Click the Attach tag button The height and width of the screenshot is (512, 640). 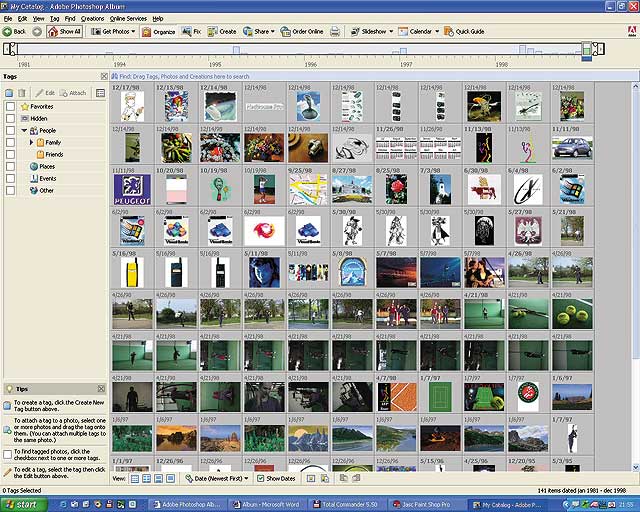pos(73,93)
